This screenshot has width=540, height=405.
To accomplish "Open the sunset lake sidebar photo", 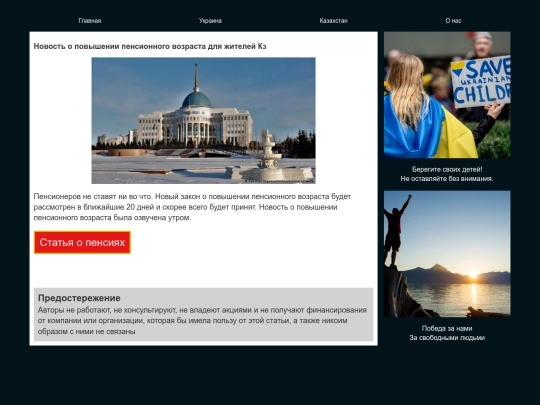I will pos(447,254).
